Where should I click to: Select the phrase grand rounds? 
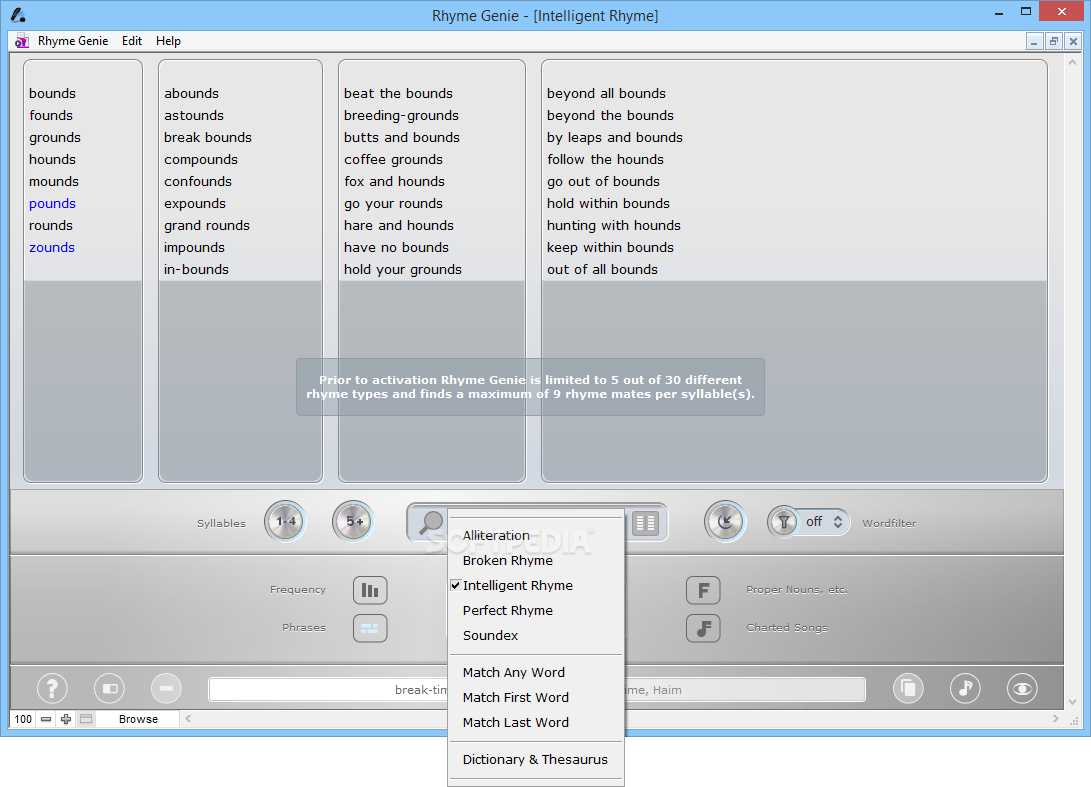click(207, 225)
